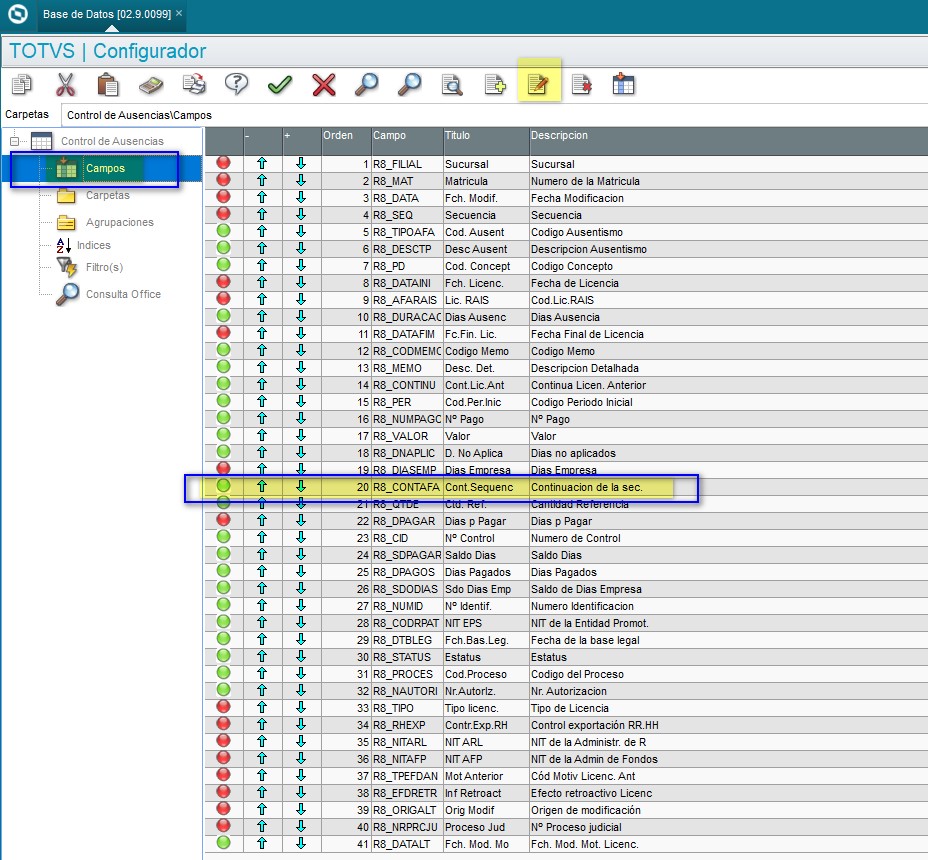Click red status circle of R8_SEQ

click(223, 213)
